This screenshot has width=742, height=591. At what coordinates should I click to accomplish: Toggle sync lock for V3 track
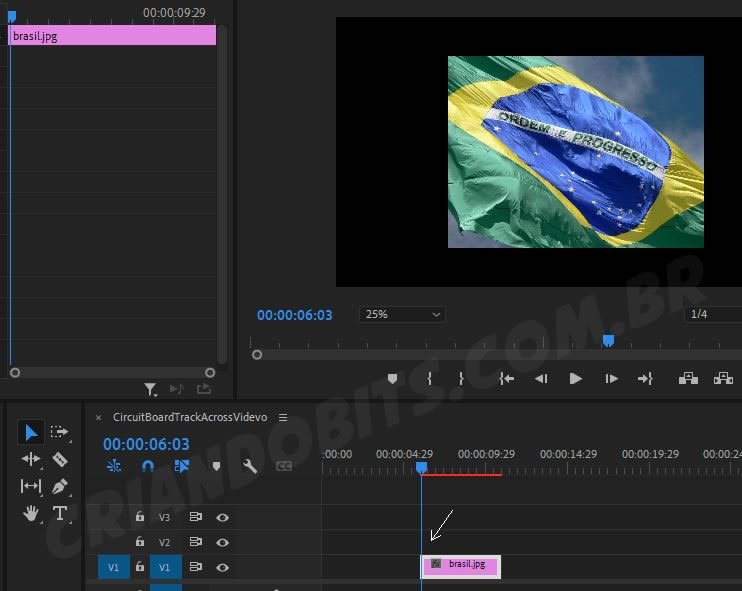click(195, 517)
